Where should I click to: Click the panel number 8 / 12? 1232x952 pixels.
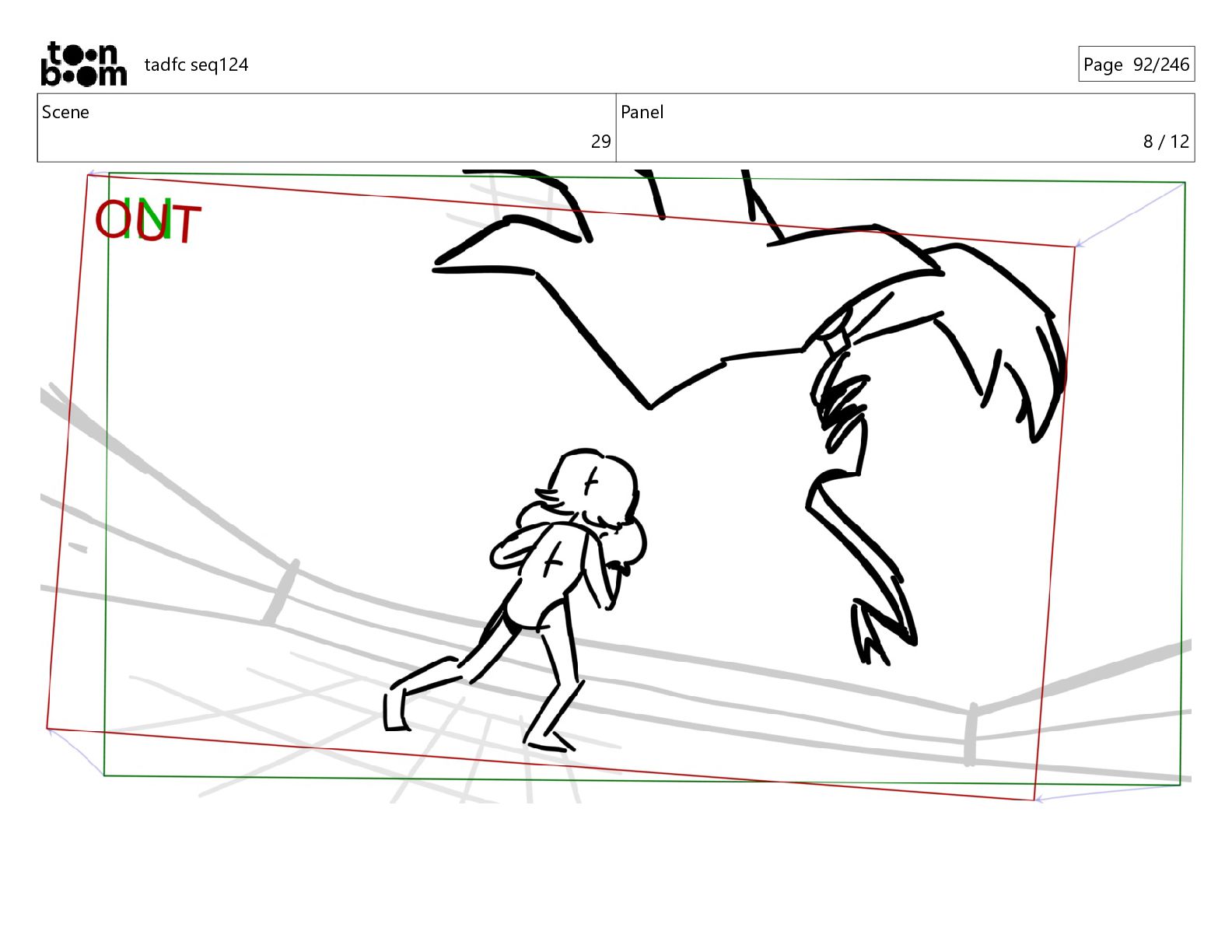tap(1165, 142)
